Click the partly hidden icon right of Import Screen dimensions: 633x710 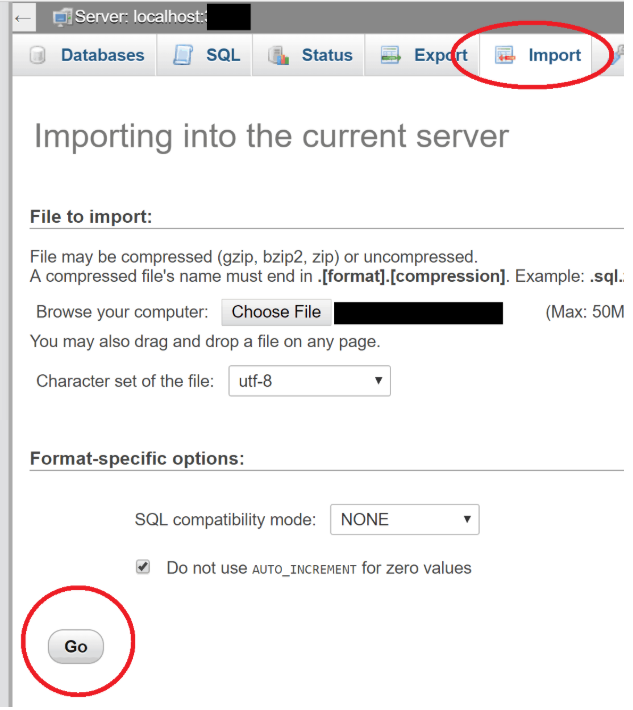click(x=618, y=55)
